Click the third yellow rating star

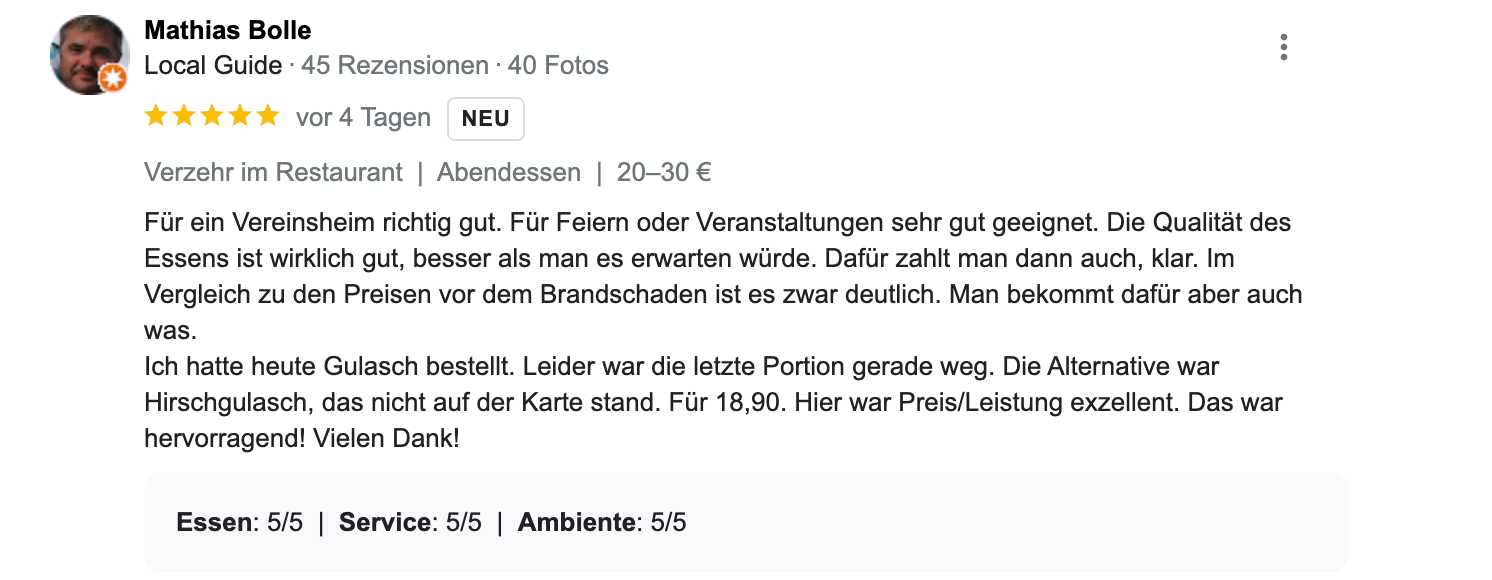coord(212,117)
